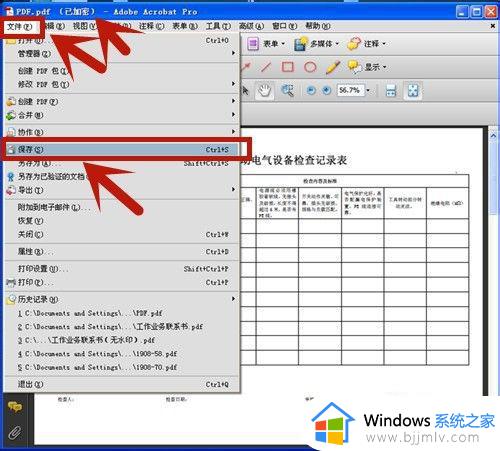Click the 表单 forms toolbar icon
The image size is (500, 451).
[x=253, y=44]
